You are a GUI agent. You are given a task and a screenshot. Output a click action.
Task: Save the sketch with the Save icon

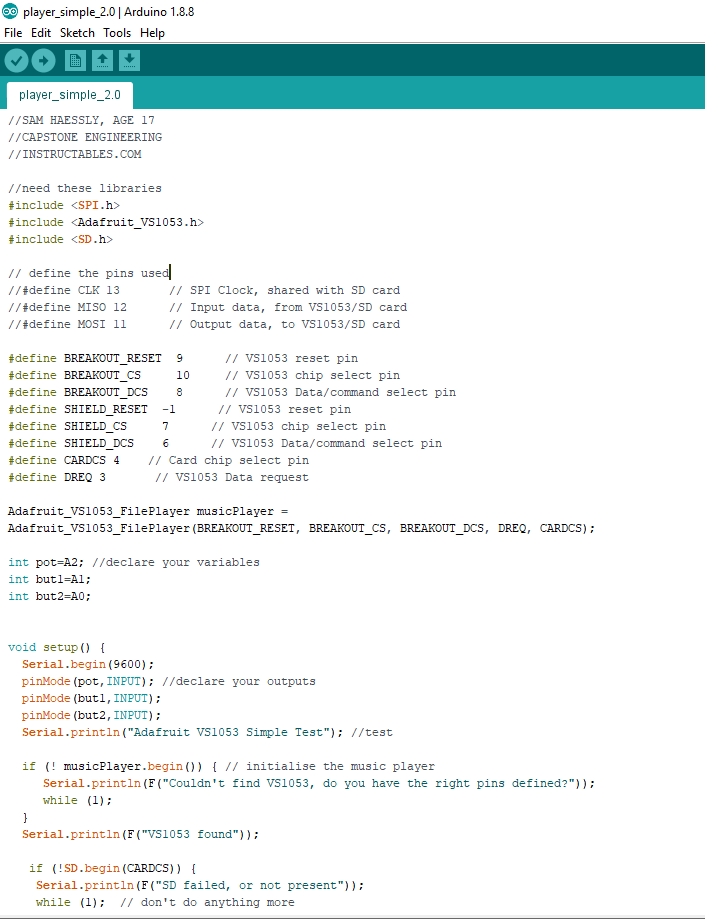(x=129, y=61)
